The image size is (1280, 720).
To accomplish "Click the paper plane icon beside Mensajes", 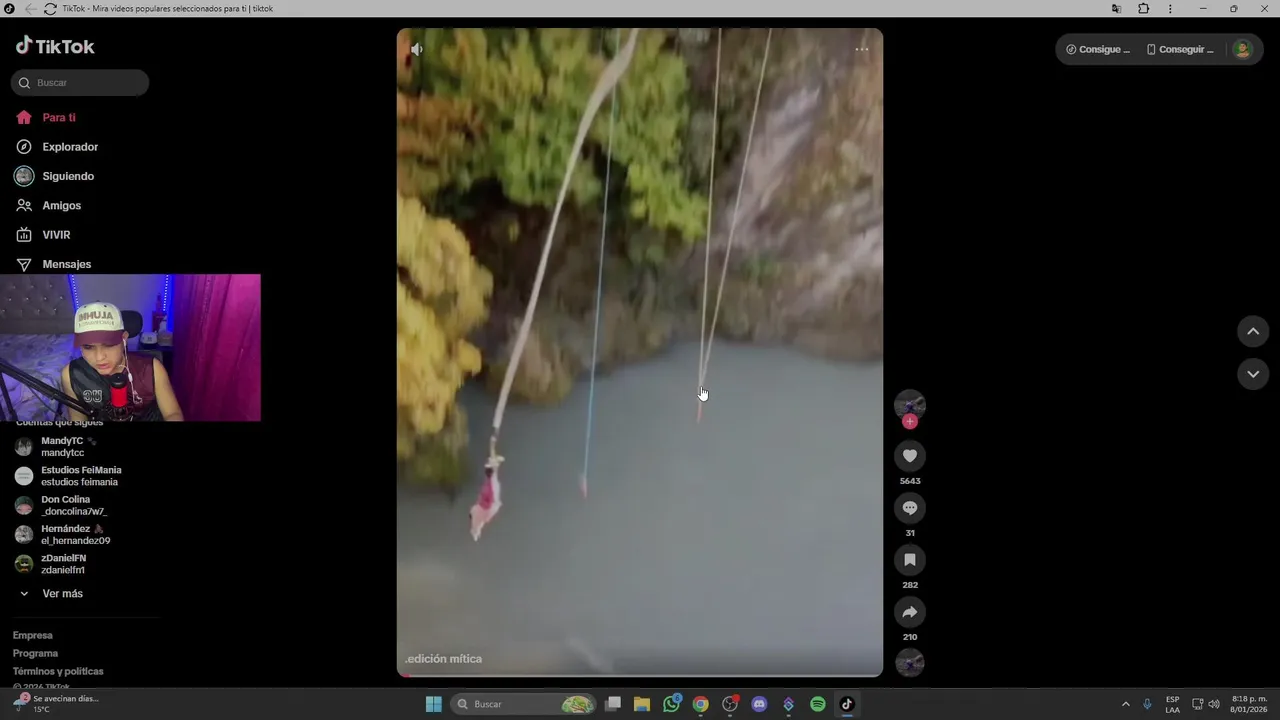I will pyautogui.click(x=24, y=264).
